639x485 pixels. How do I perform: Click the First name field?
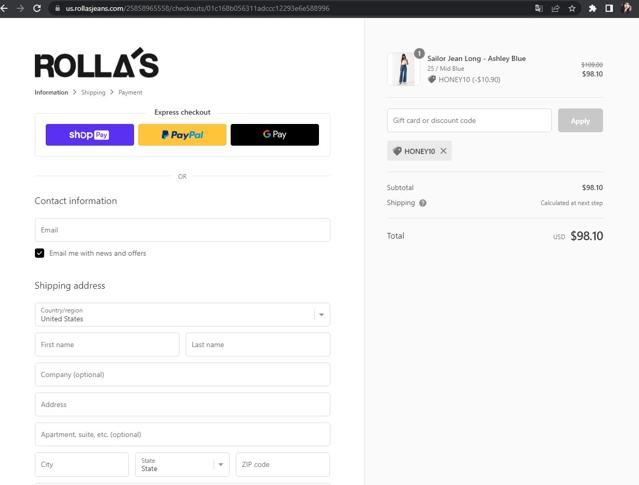click(x=107, y=345)
